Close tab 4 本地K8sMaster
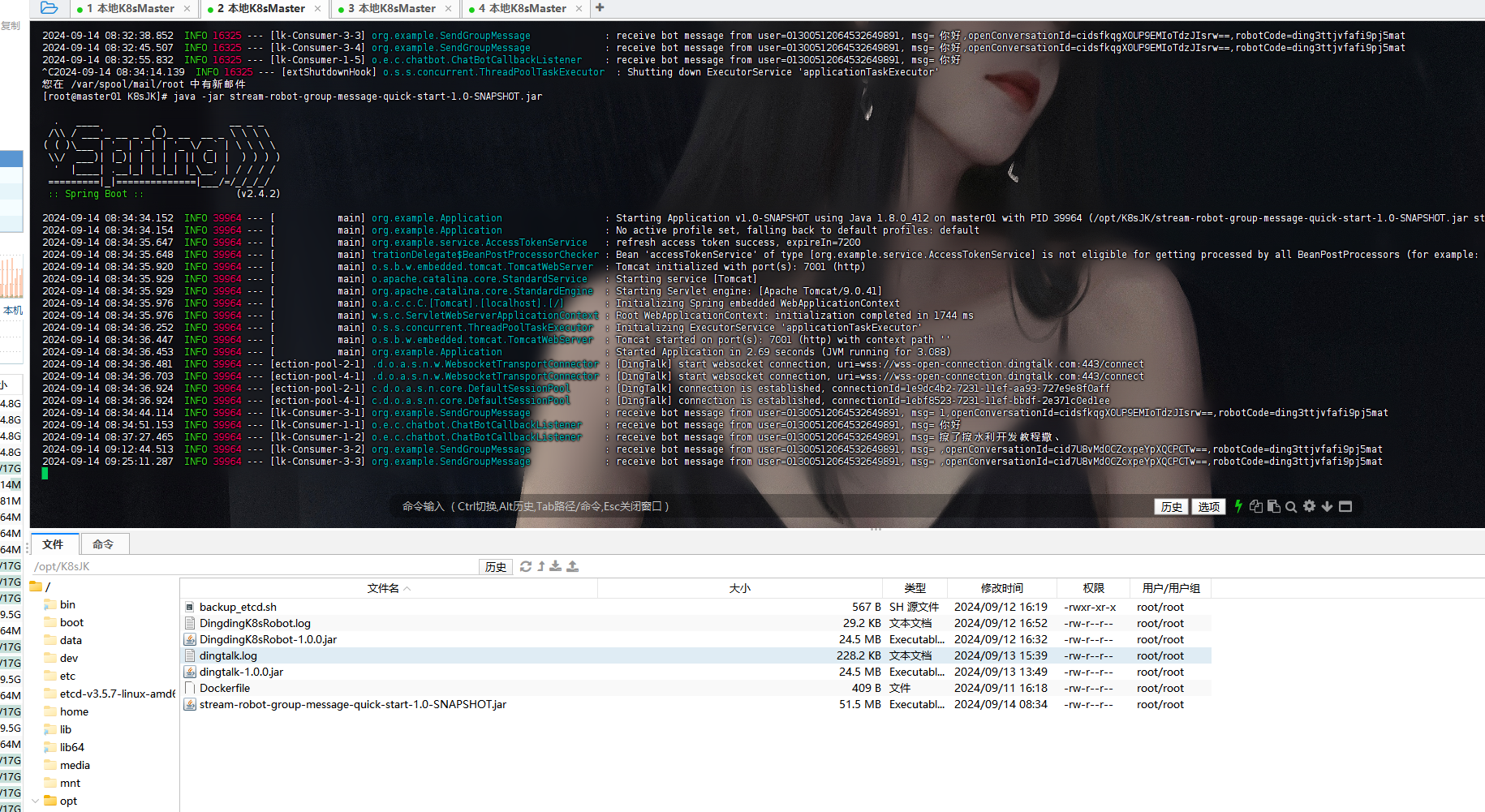The image size is (1485, 812). click(579, 8)
